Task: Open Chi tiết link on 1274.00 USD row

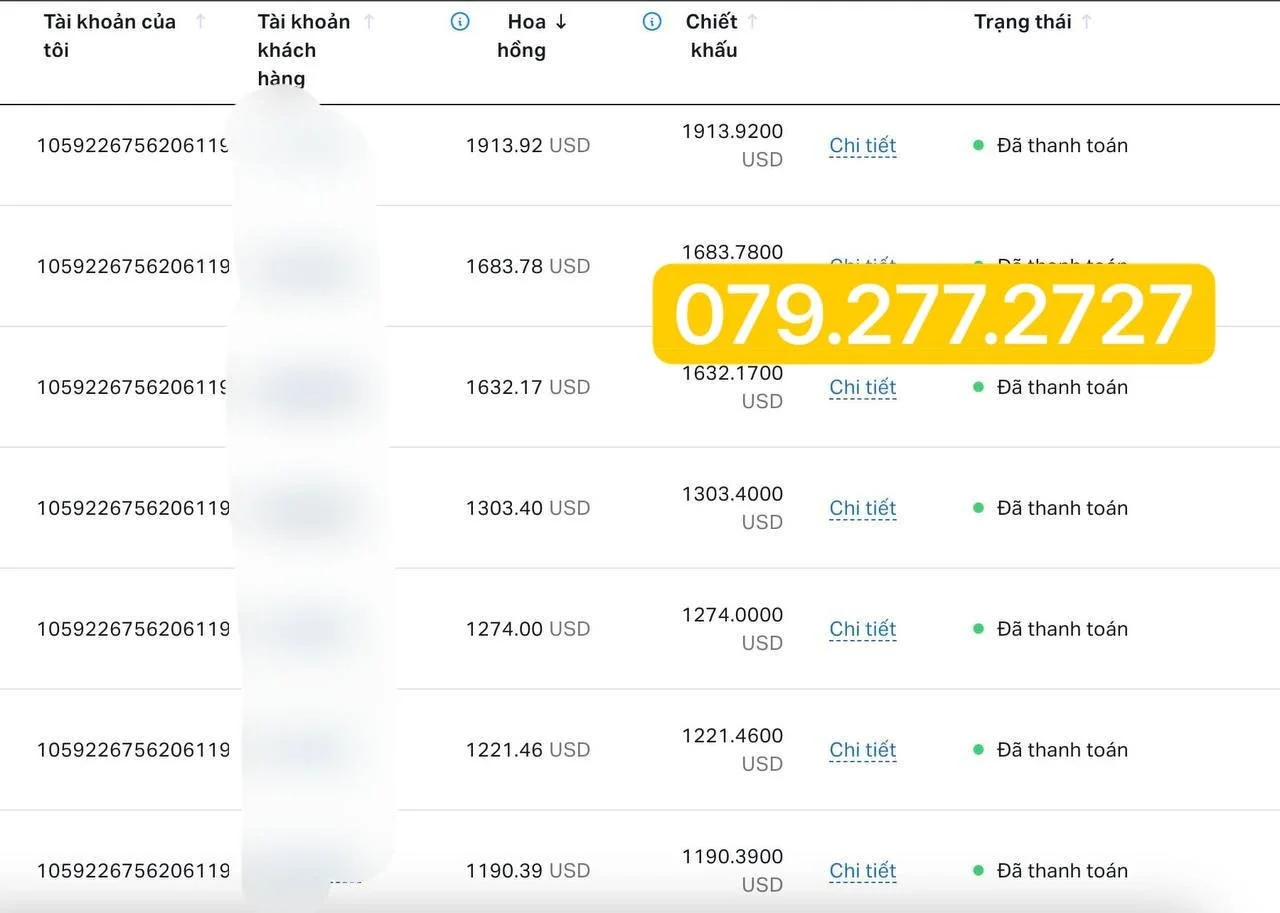Action: tap(862, 629)
